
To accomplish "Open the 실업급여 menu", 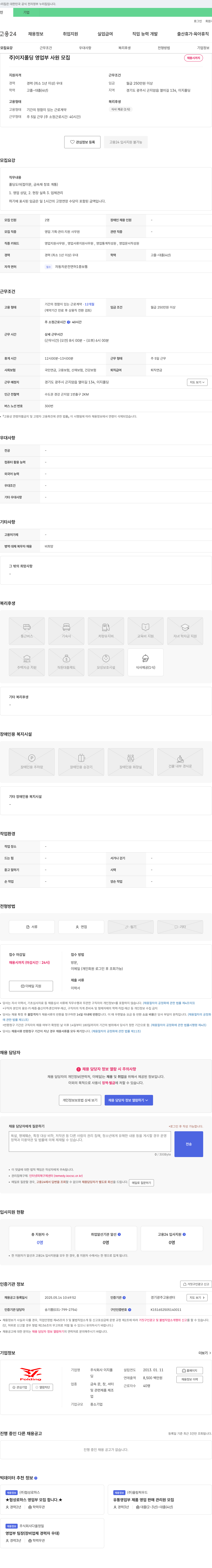I will [x=105, y=34].
